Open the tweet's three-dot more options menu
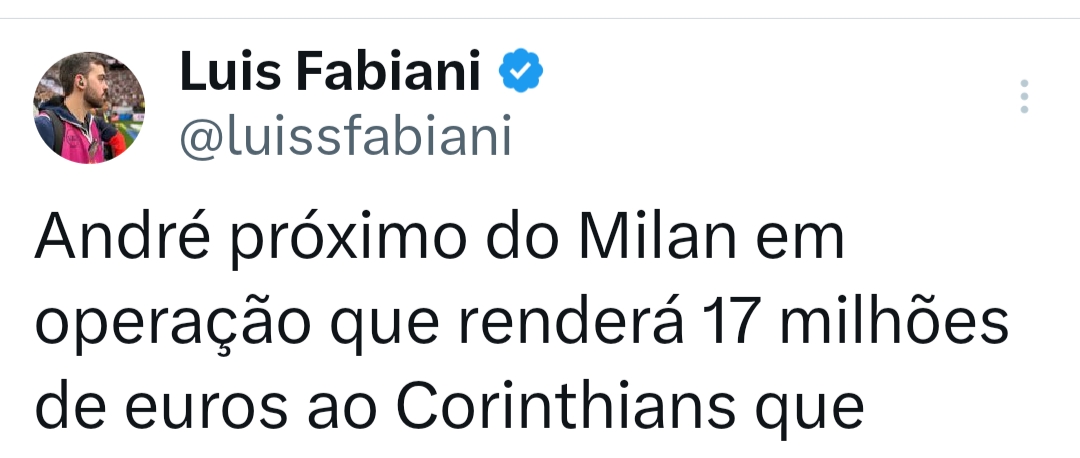 pos(1023,96)
